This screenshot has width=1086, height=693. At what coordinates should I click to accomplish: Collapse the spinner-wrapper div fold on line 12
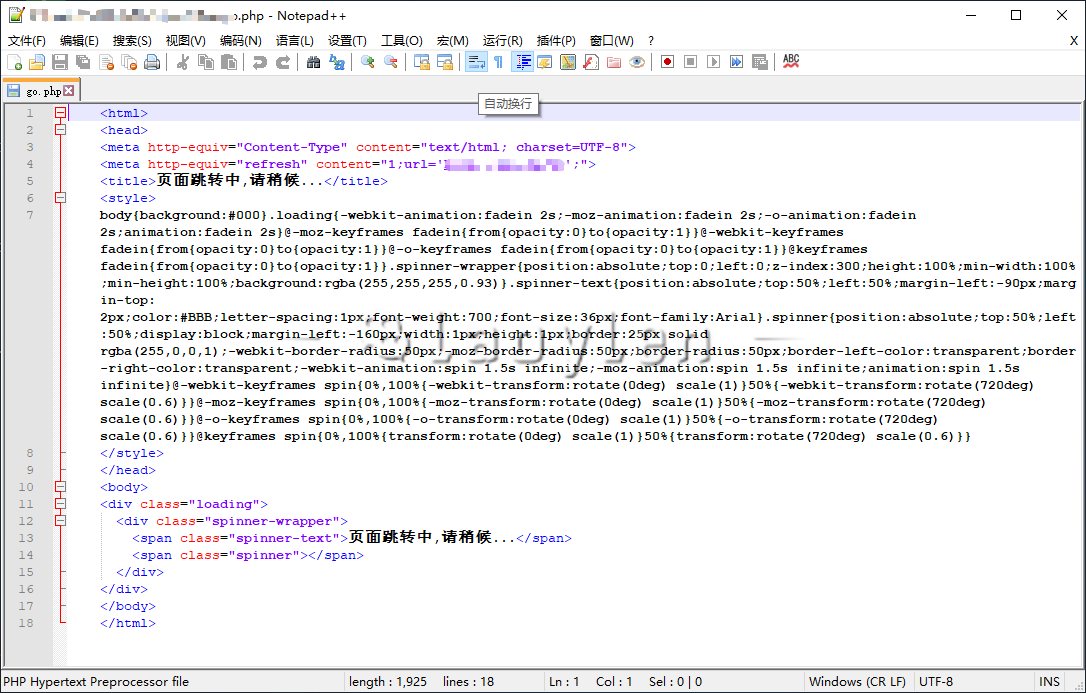(x=60, y=521)
